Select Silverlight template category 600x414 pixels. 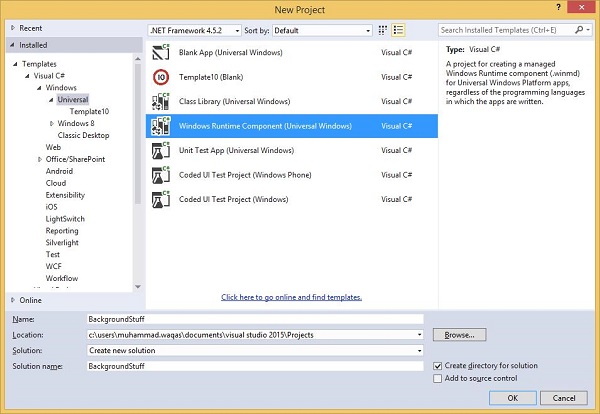62,243
